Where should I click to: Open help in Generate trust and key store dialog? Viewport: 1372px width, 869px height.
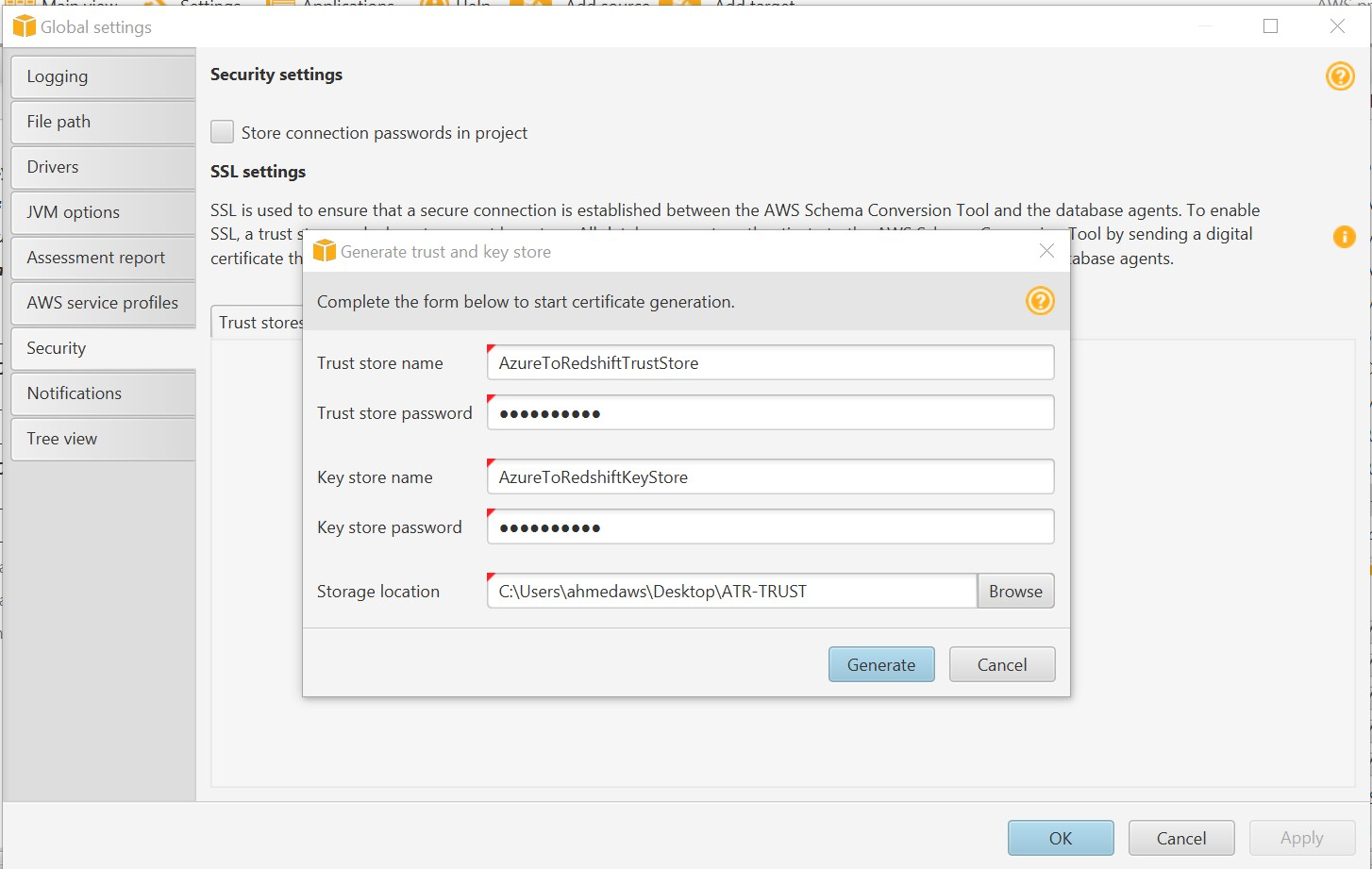1040,301
